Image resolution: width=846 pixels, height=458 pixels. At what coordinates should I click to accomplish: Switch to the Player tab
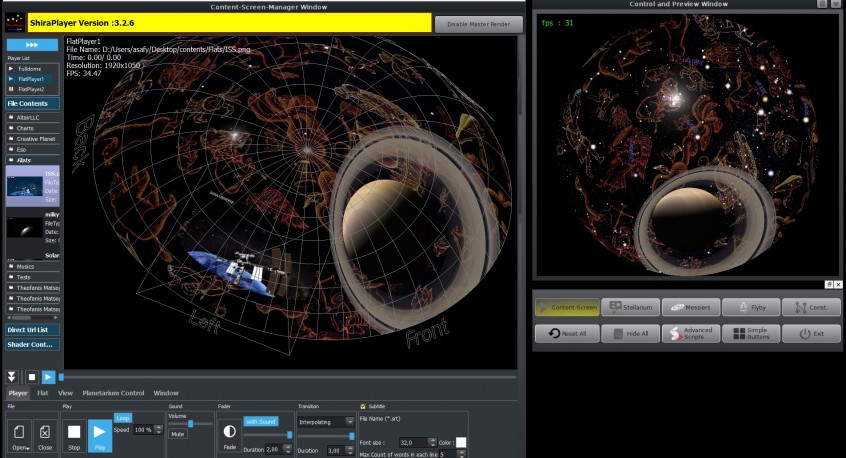pyautogui.click(x=18, y=393)
